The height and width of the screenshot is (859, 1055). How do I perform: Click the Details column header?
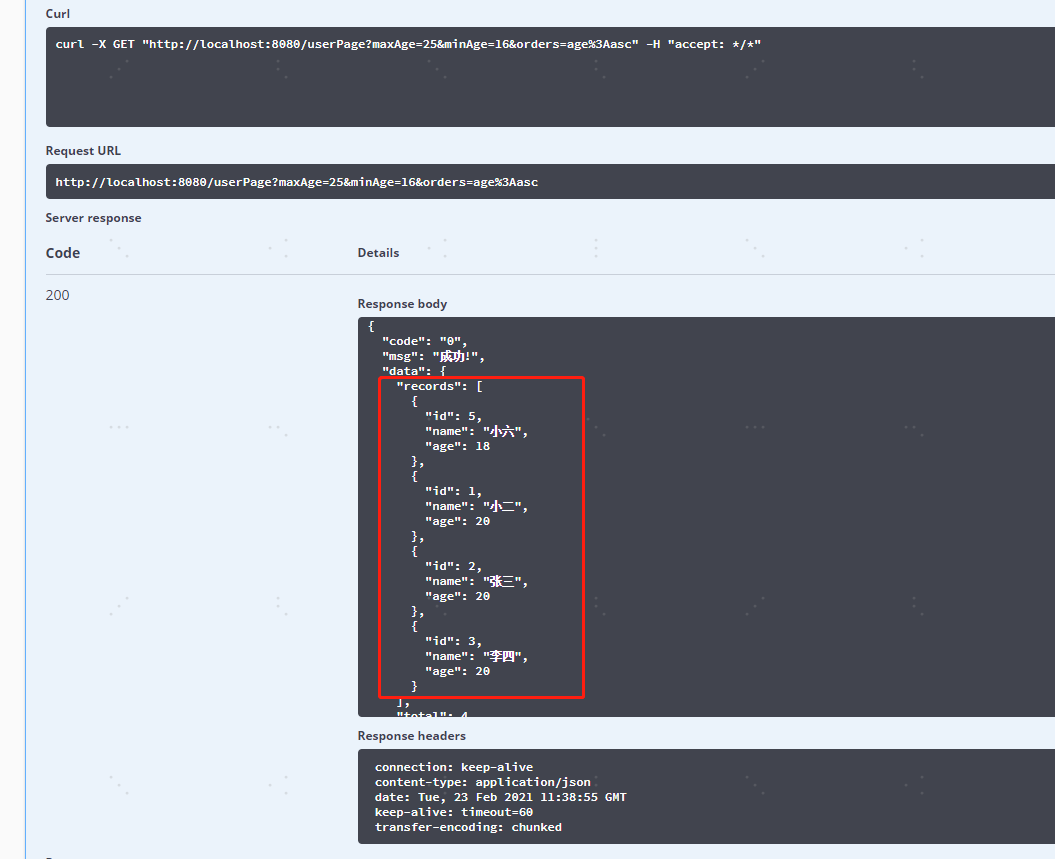coord(378,253)
